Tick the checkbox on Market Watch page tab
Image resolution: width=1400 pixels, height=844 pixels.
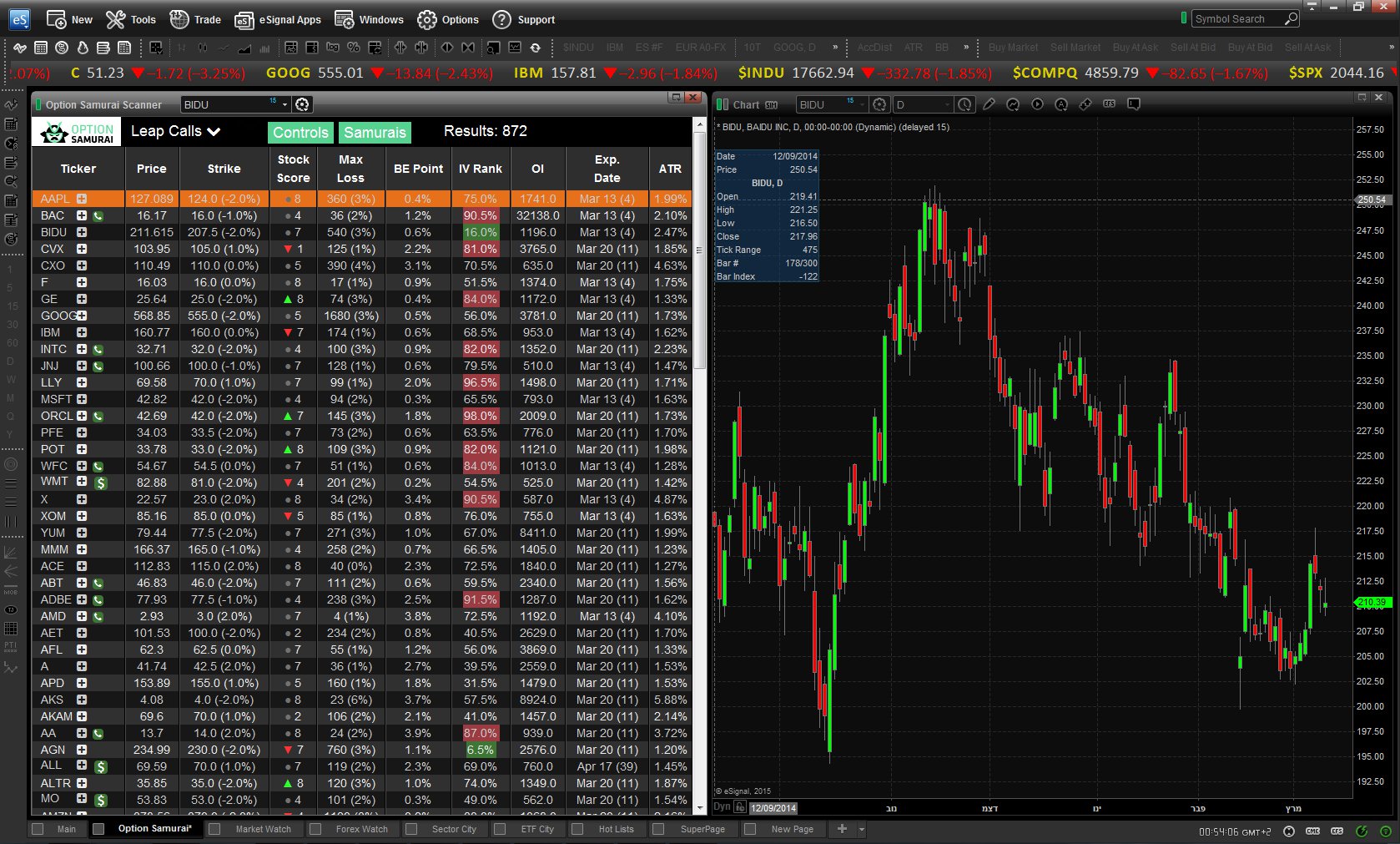pos(214,829)
